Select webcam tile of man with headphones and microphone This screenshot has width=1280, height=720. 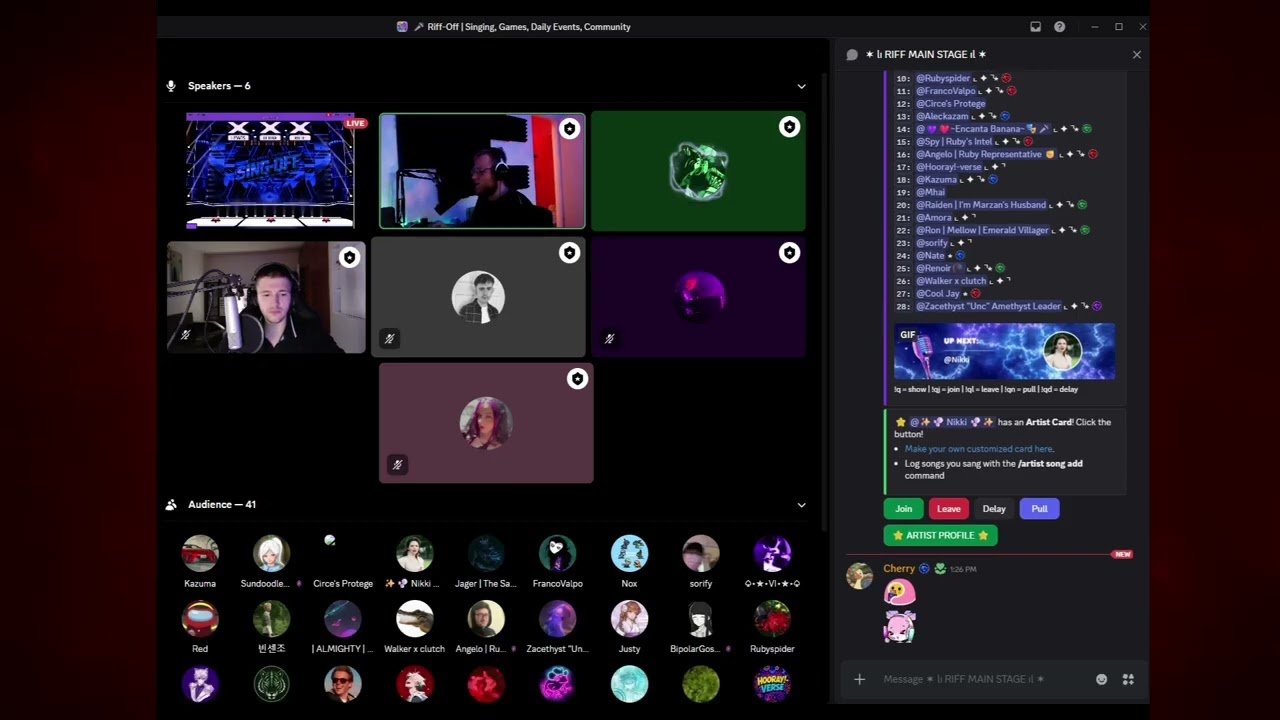point(266,297)
